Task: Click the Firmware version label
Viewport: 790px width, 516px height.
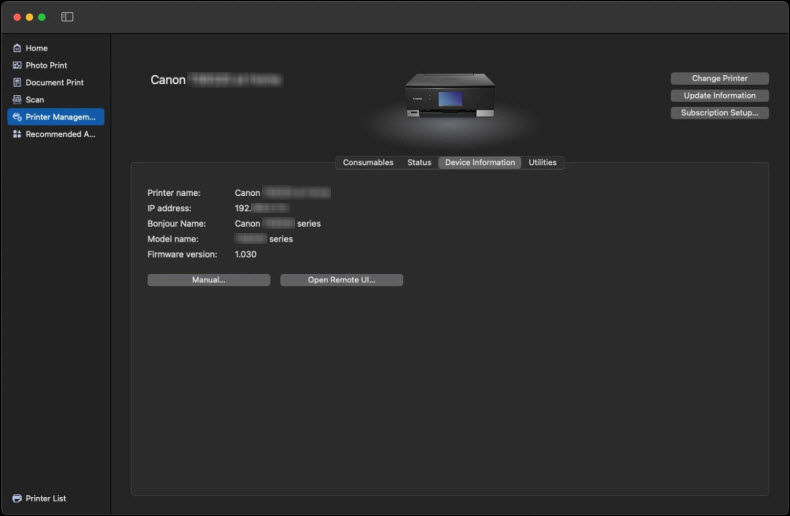Action: tap(182, 254)
